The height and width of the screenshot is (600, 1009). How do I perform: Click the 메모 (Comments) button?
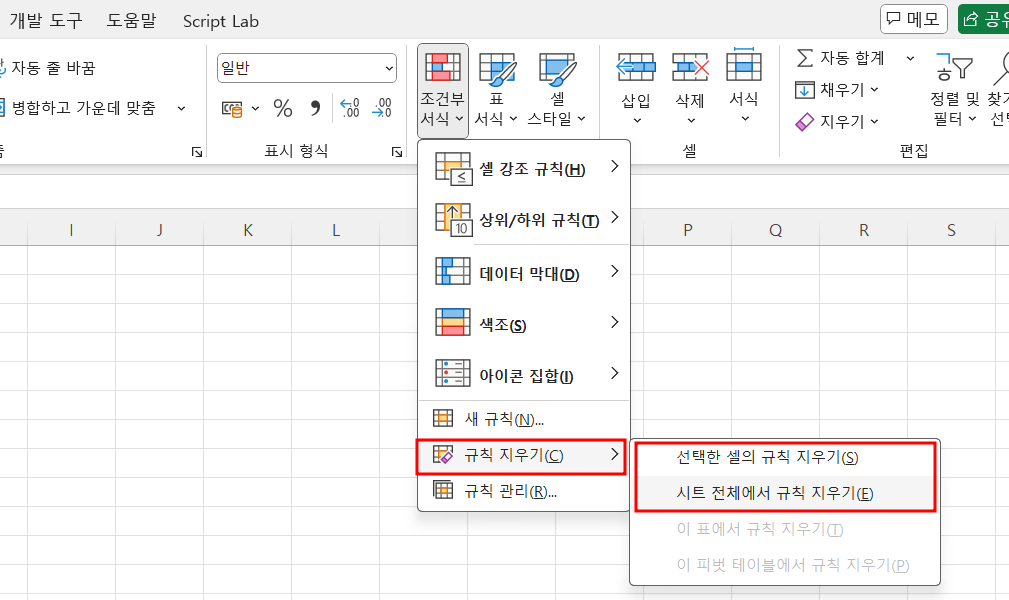(x=913, y=18)
